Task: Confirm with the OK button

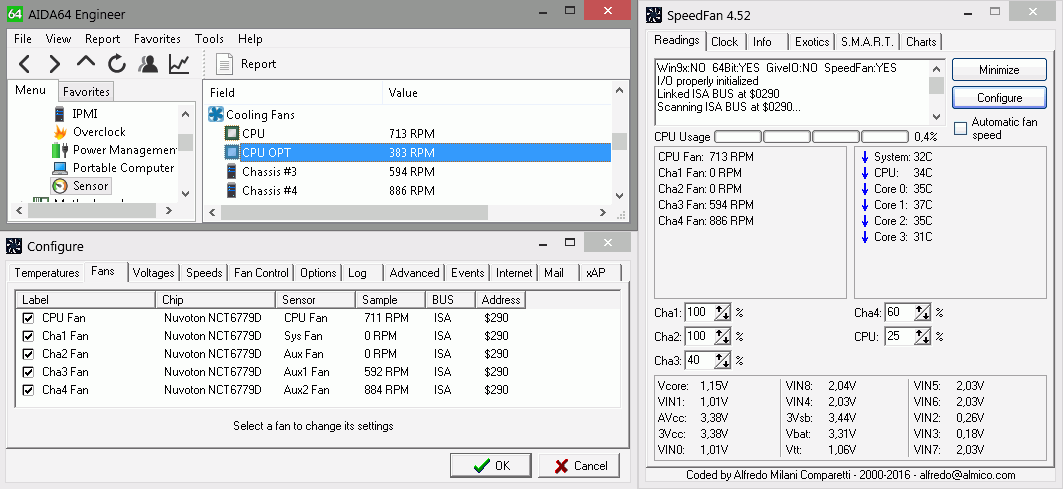Action: (491, 466)
